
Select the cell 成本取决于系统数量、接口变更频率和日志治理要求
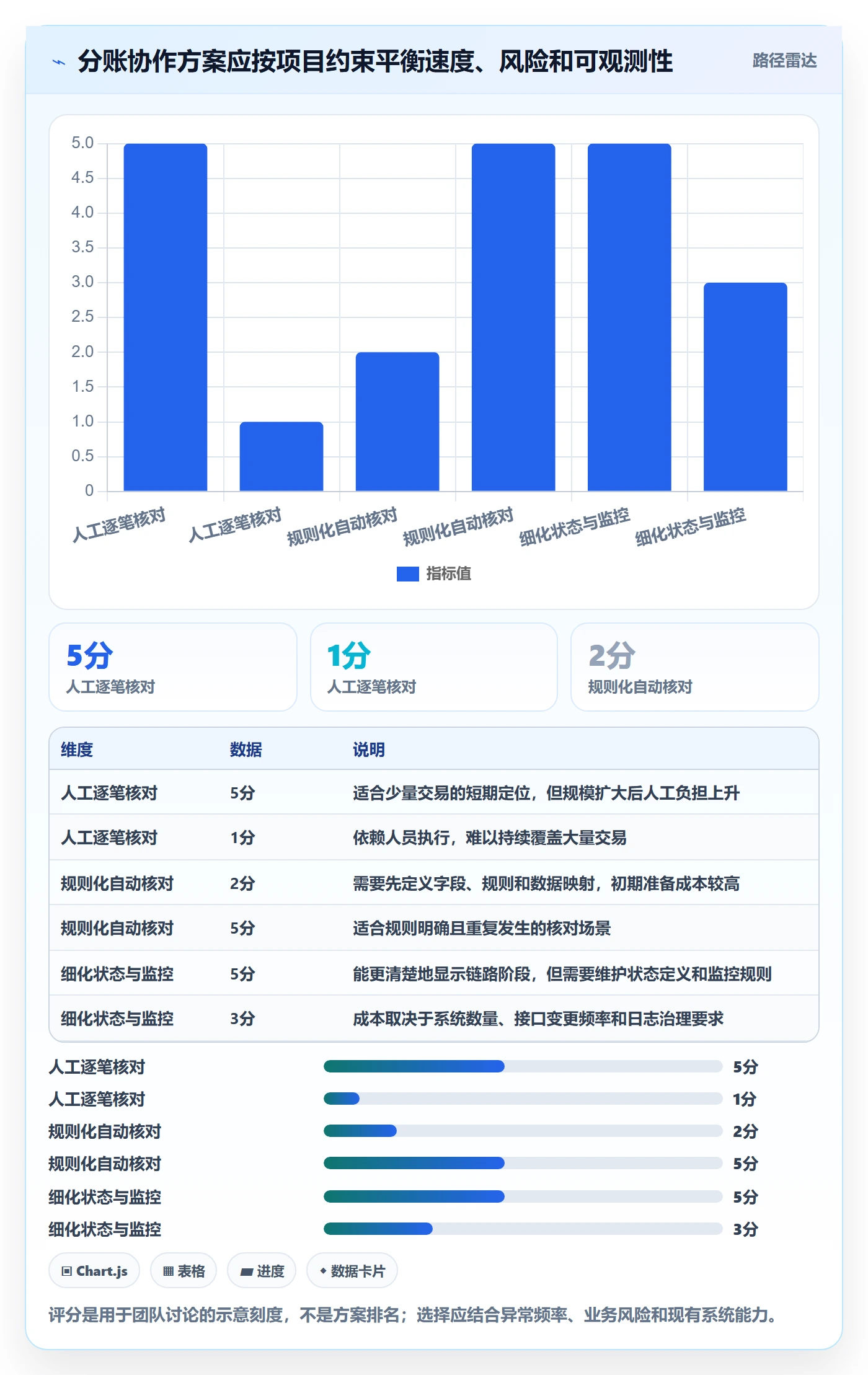click(x=538, y=1019)
